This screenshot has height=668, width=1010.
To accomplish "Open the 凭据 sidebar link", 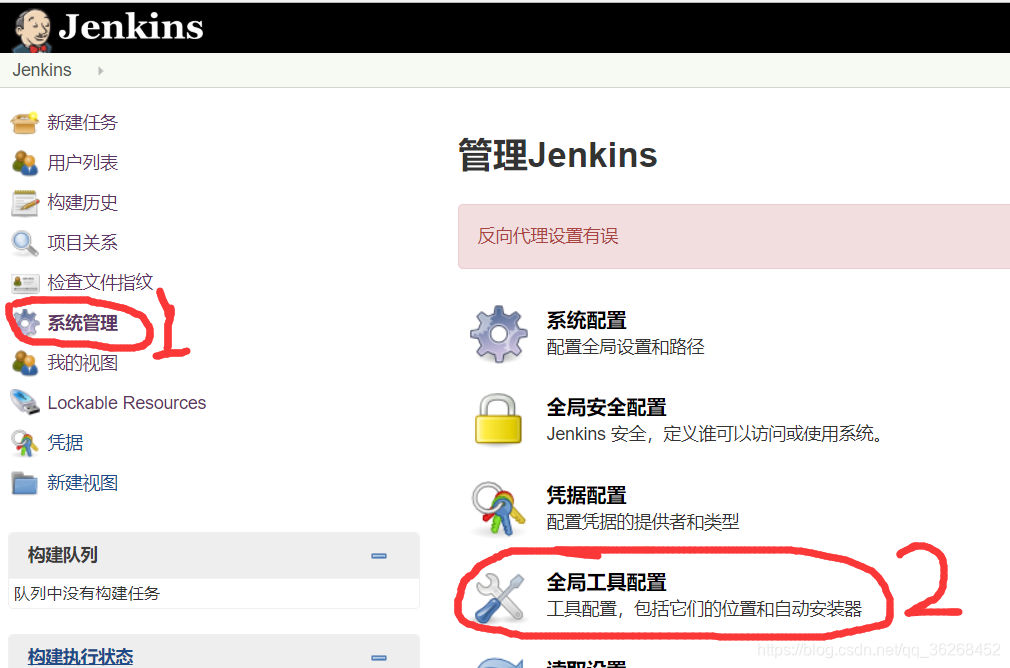I will pyautogui.click(x=65, y=443).
